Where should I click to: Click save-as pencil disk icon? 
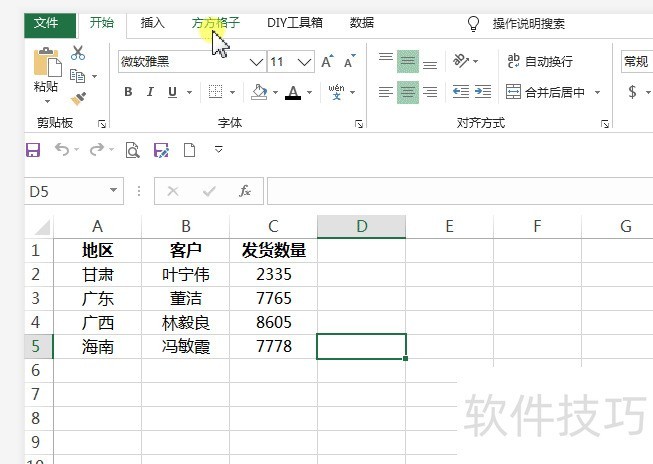coord(162,150)
